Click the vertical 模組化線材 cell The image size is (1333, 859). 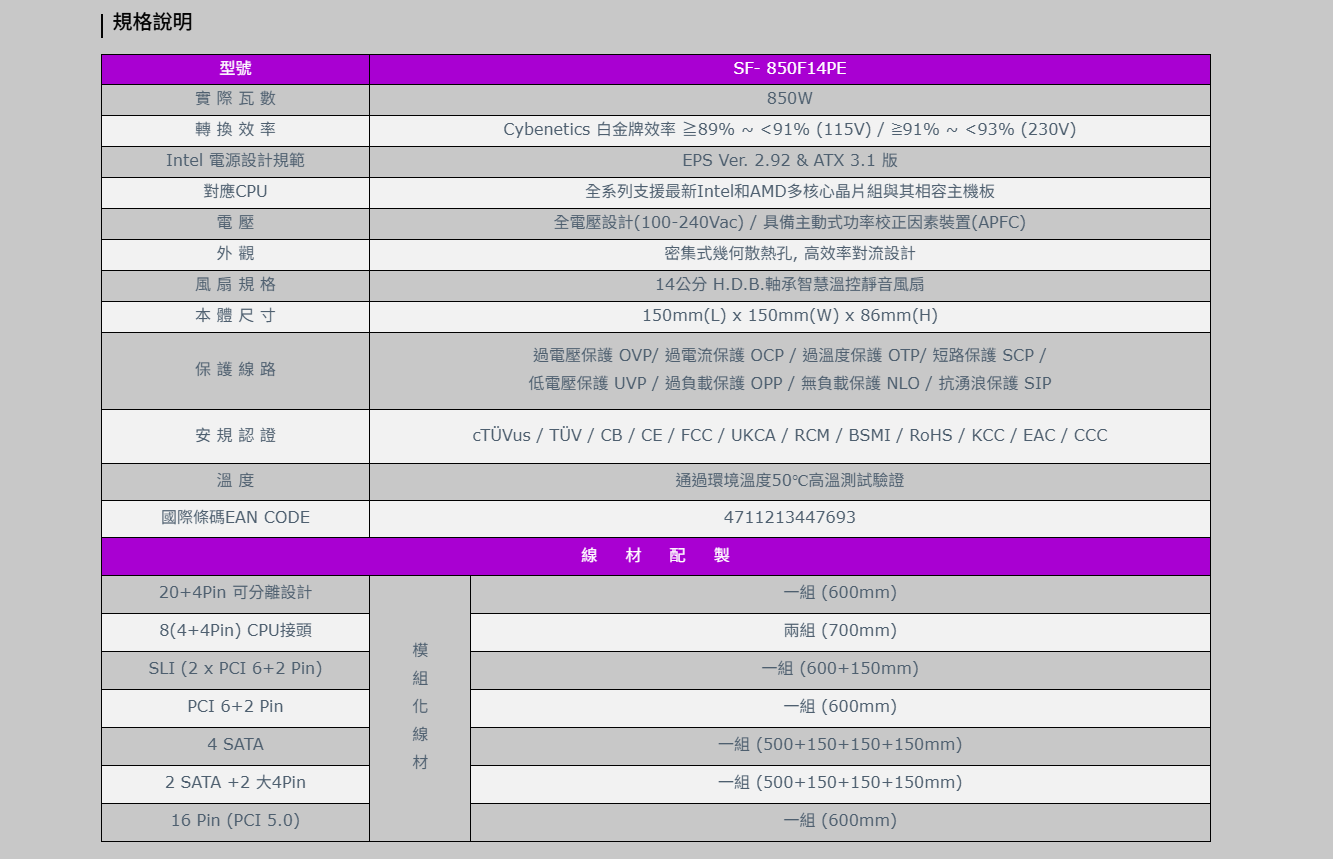(420, 707)
